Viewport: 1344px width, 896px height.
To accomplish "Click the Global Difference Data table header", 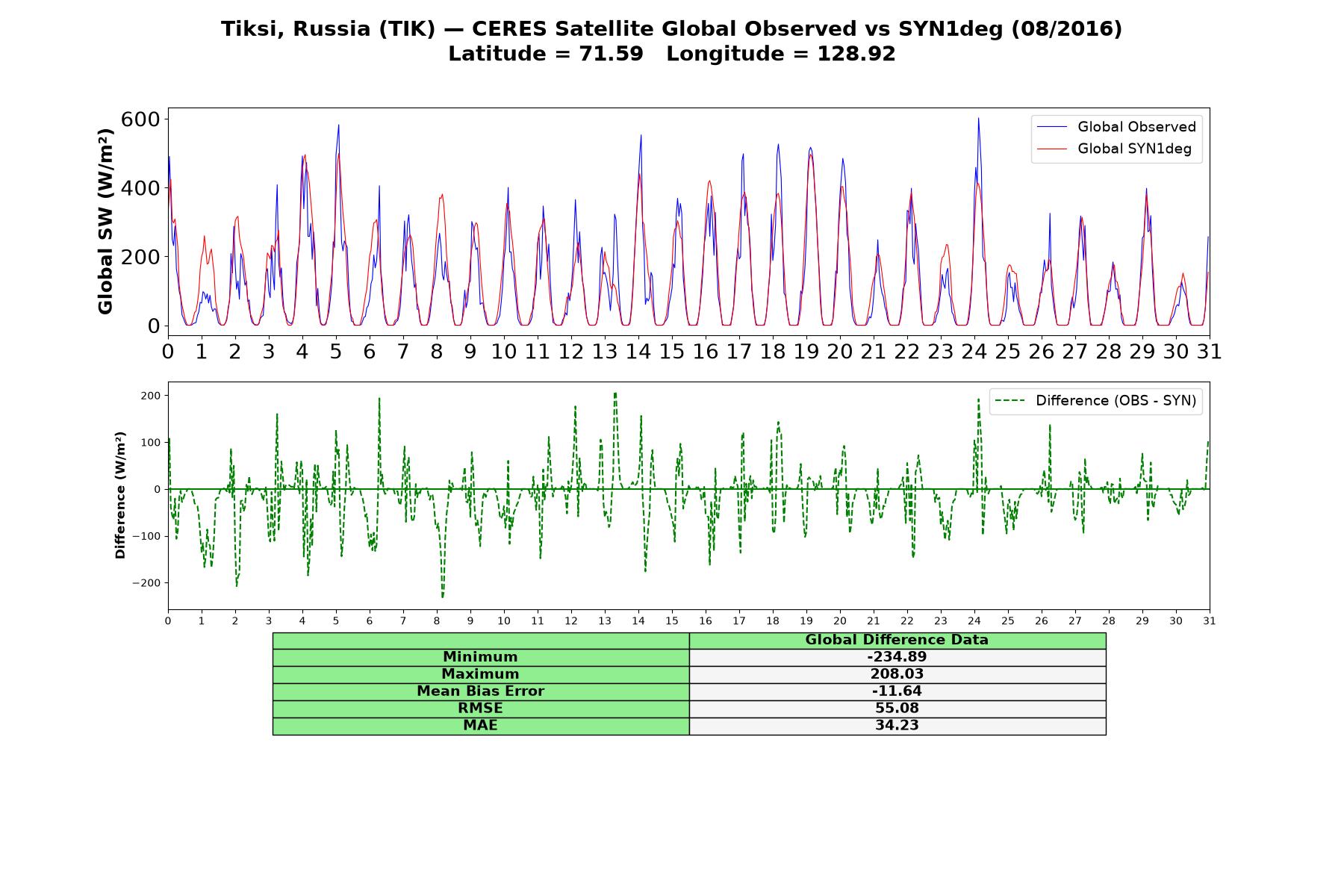I will point(897,640).
